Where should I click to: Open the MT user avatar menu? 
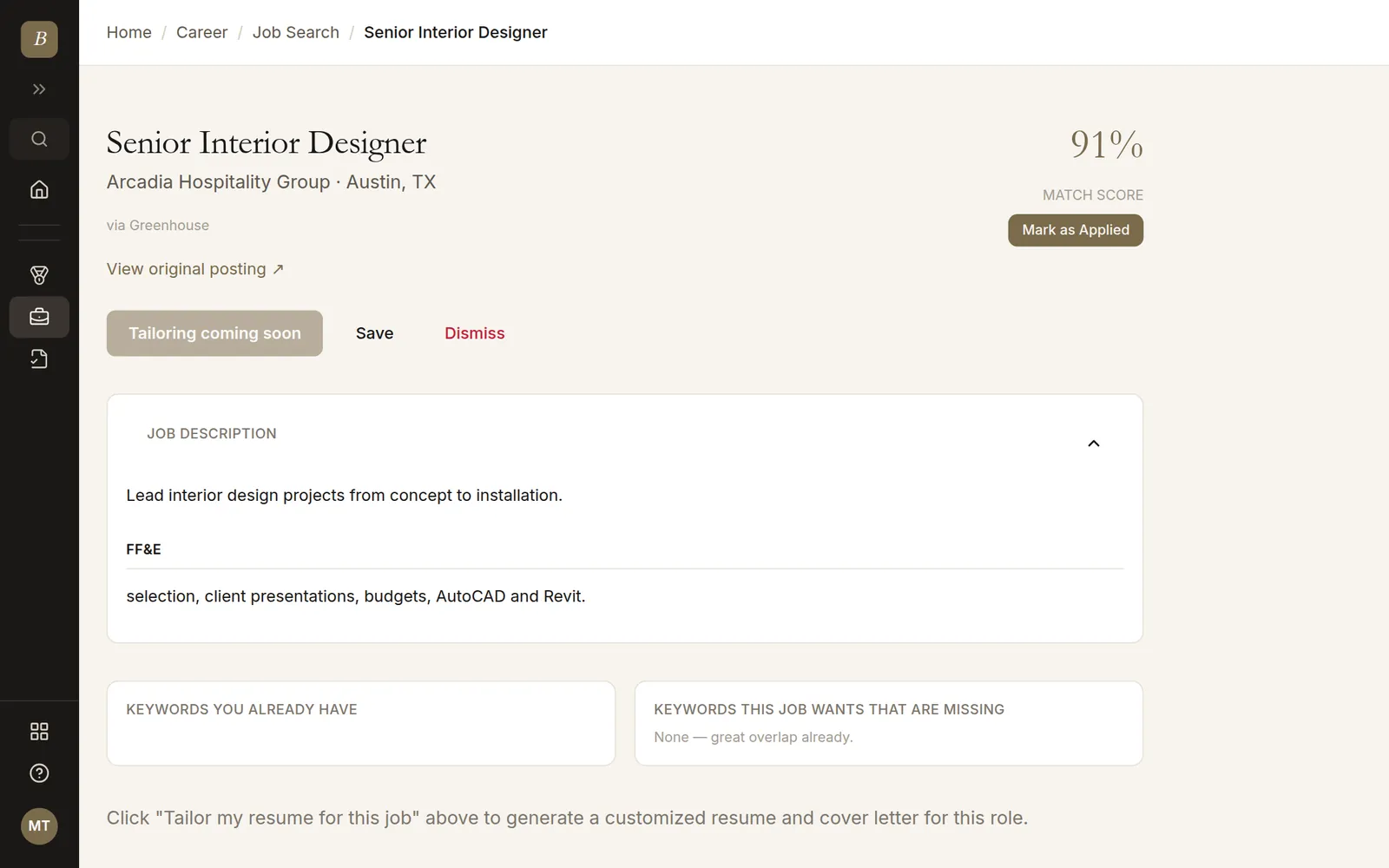(39, 826)
